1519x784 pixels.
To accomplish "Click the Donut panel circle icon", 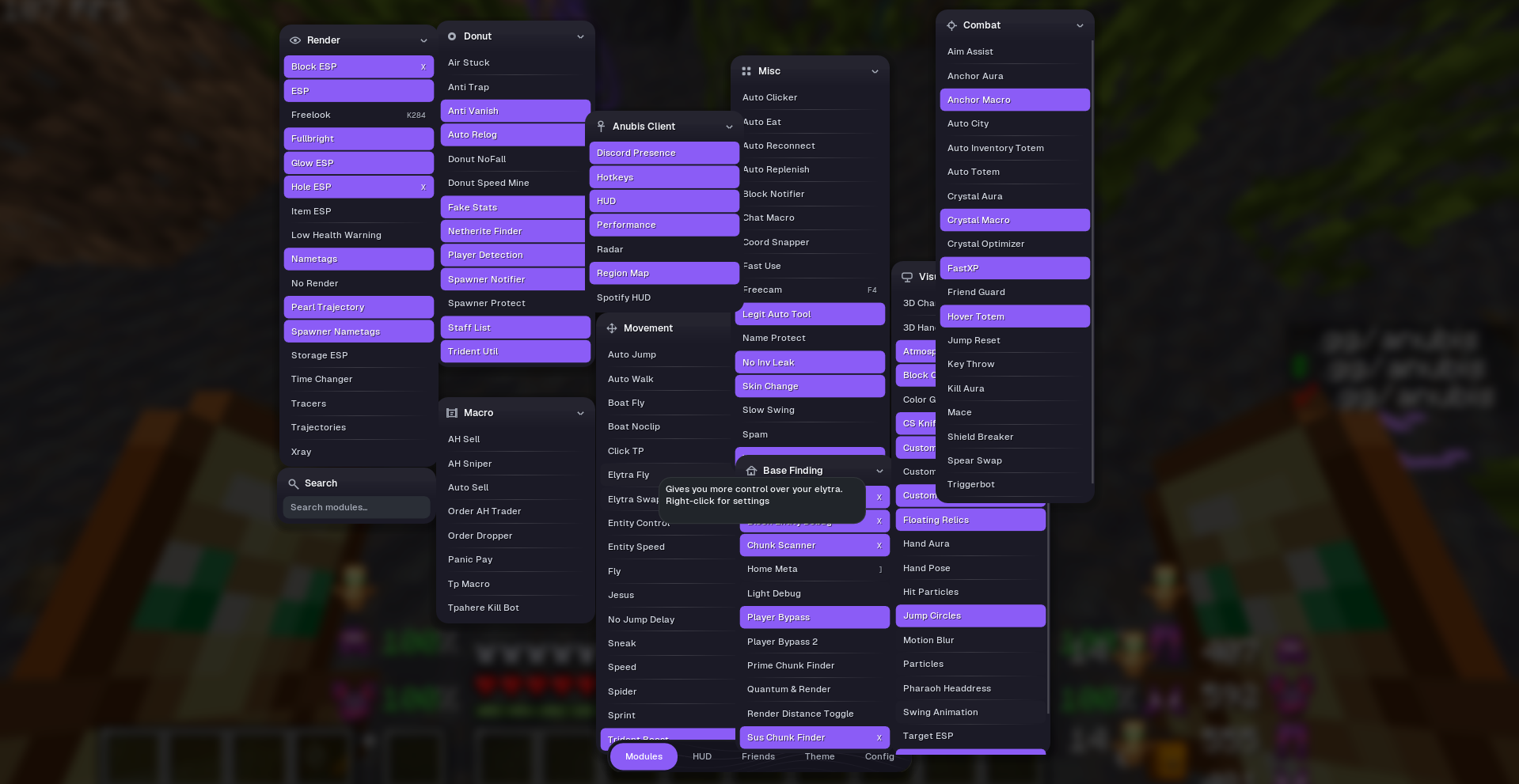I will 452,36.
